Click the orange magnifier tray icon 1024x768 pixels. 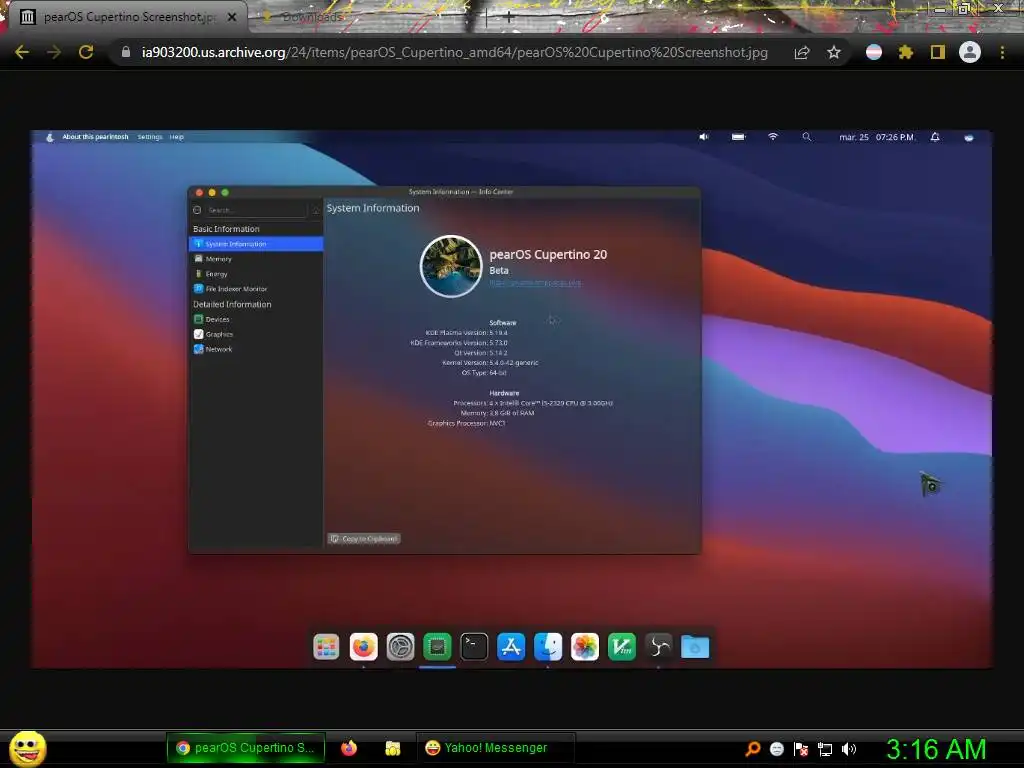point(753,749)
